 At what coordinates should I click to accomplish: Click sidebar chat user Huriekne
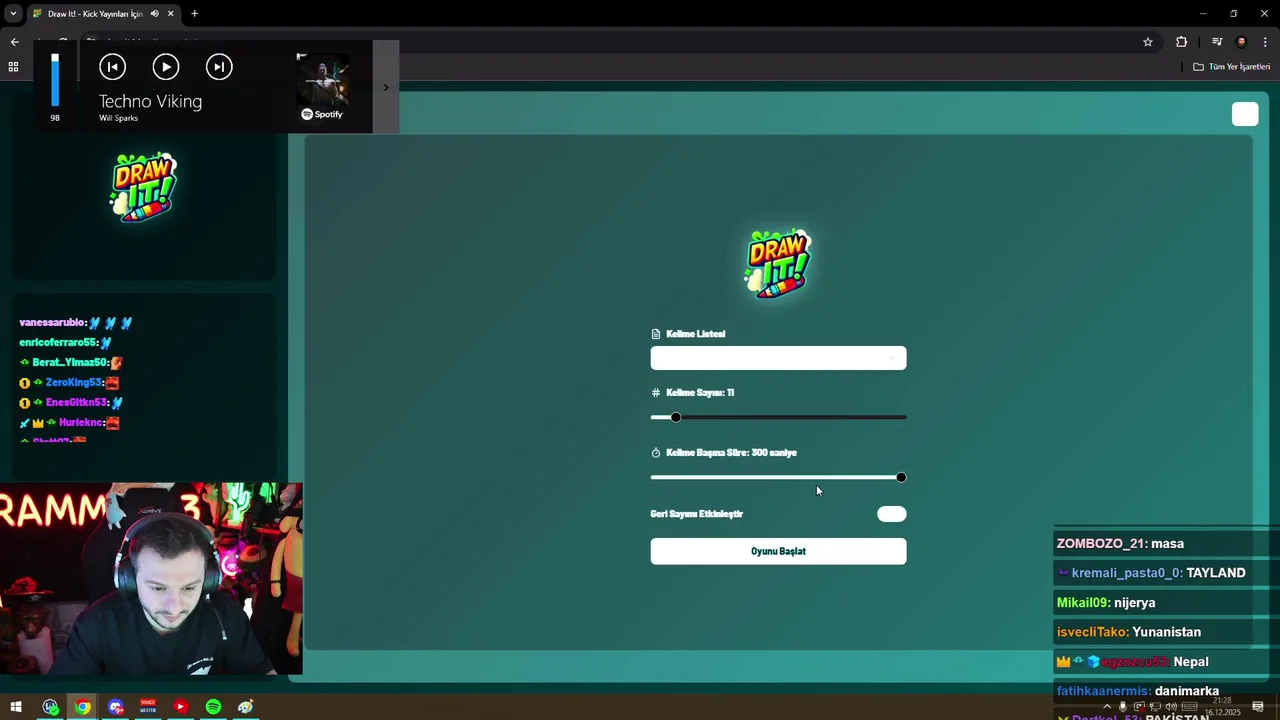click(x=81, y=422)
